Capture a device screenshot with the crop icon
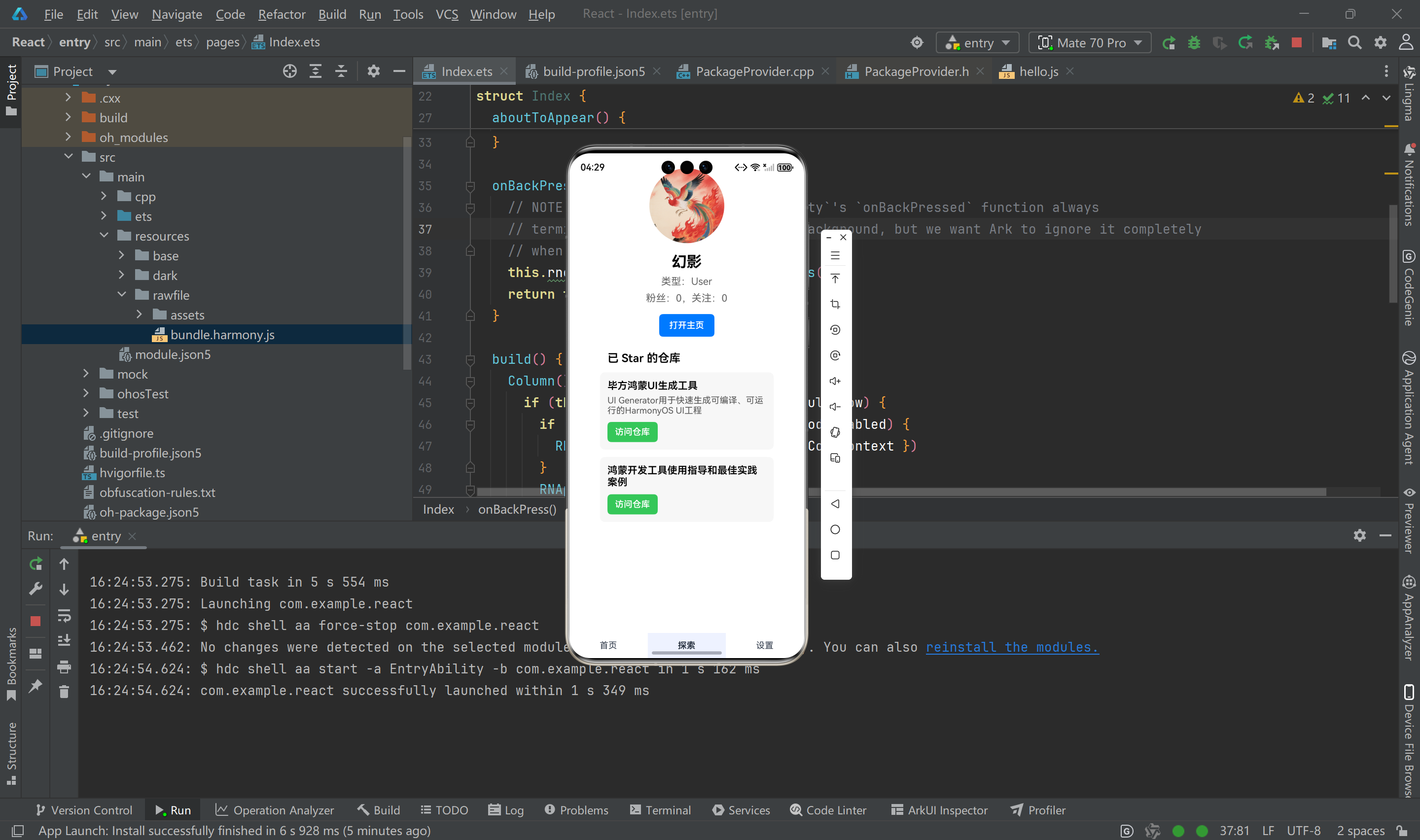This screenshot has width=1420, height=840. click(835, 304)
